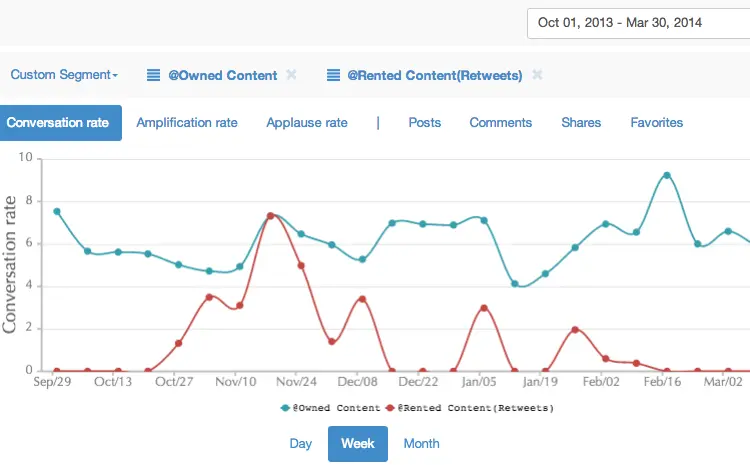
Task: Show the Favorites metric
Action: pos(657,123)
